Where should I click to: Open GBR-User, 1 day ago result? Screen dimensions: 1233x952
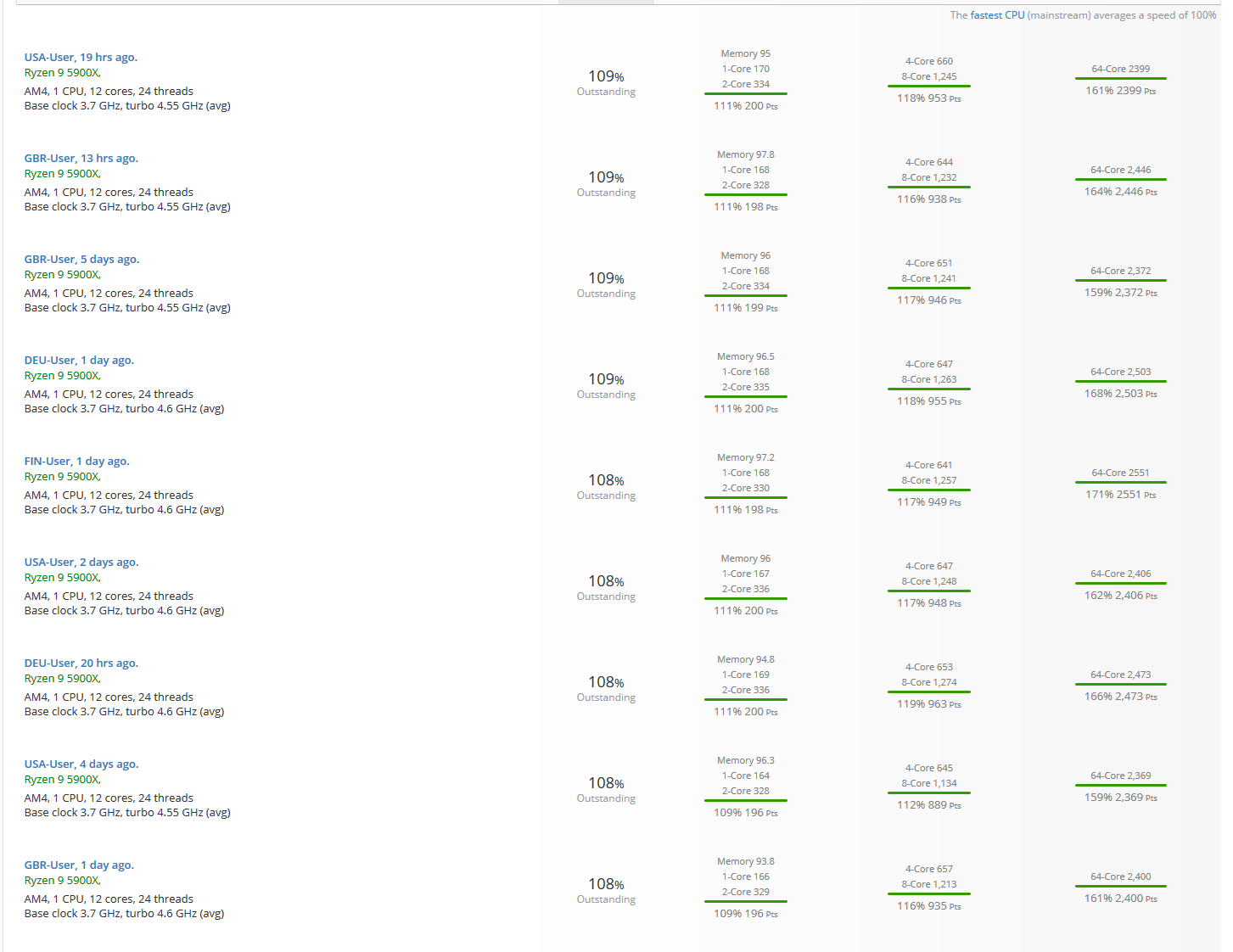click(79, 865)
